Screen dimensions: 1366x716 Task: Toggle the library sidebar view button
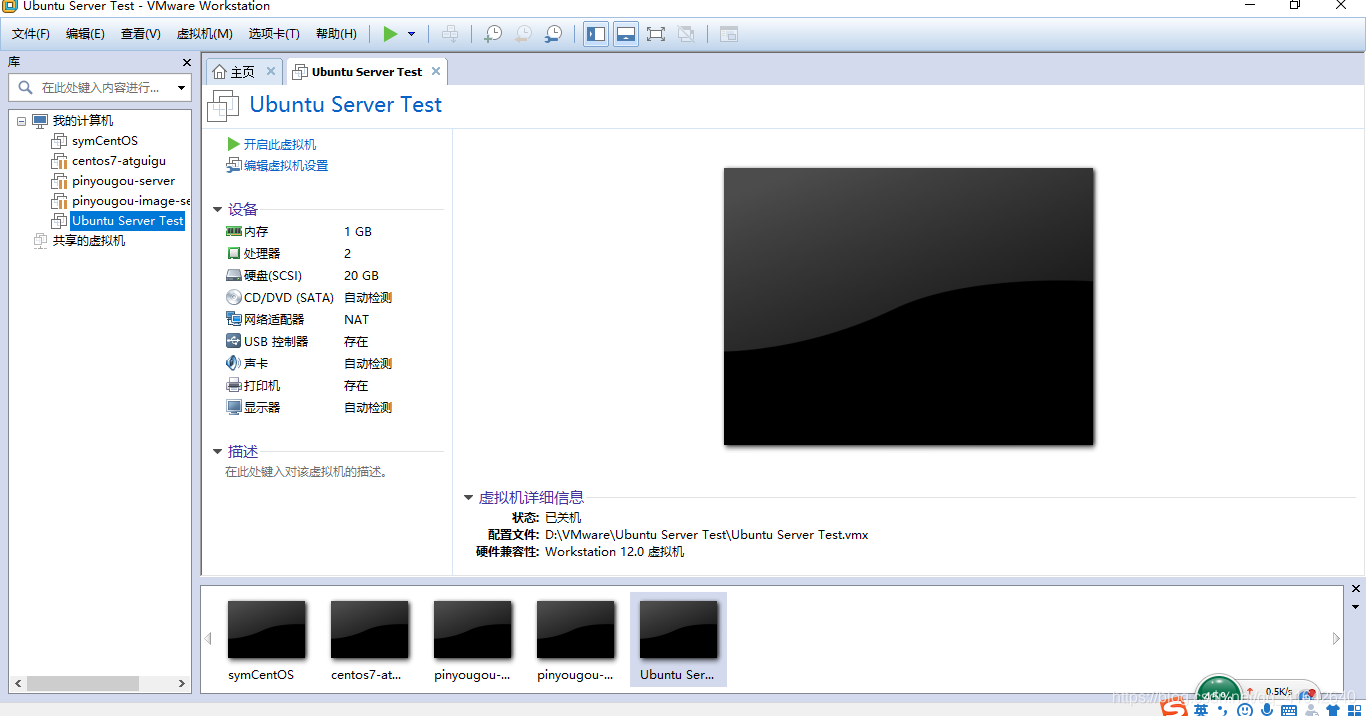[596, 34]
